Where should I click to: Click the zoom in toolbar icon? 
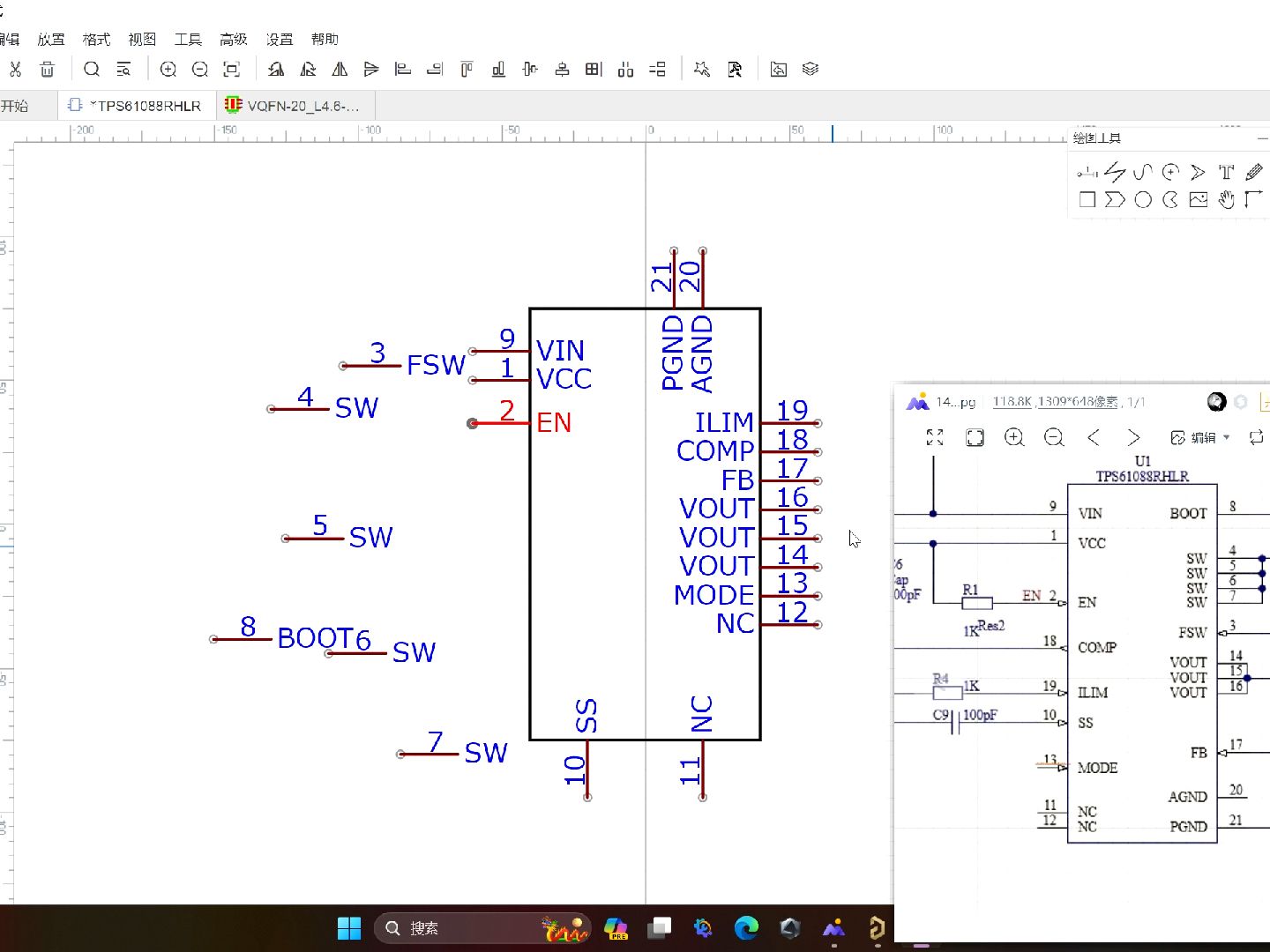[168, 69]
